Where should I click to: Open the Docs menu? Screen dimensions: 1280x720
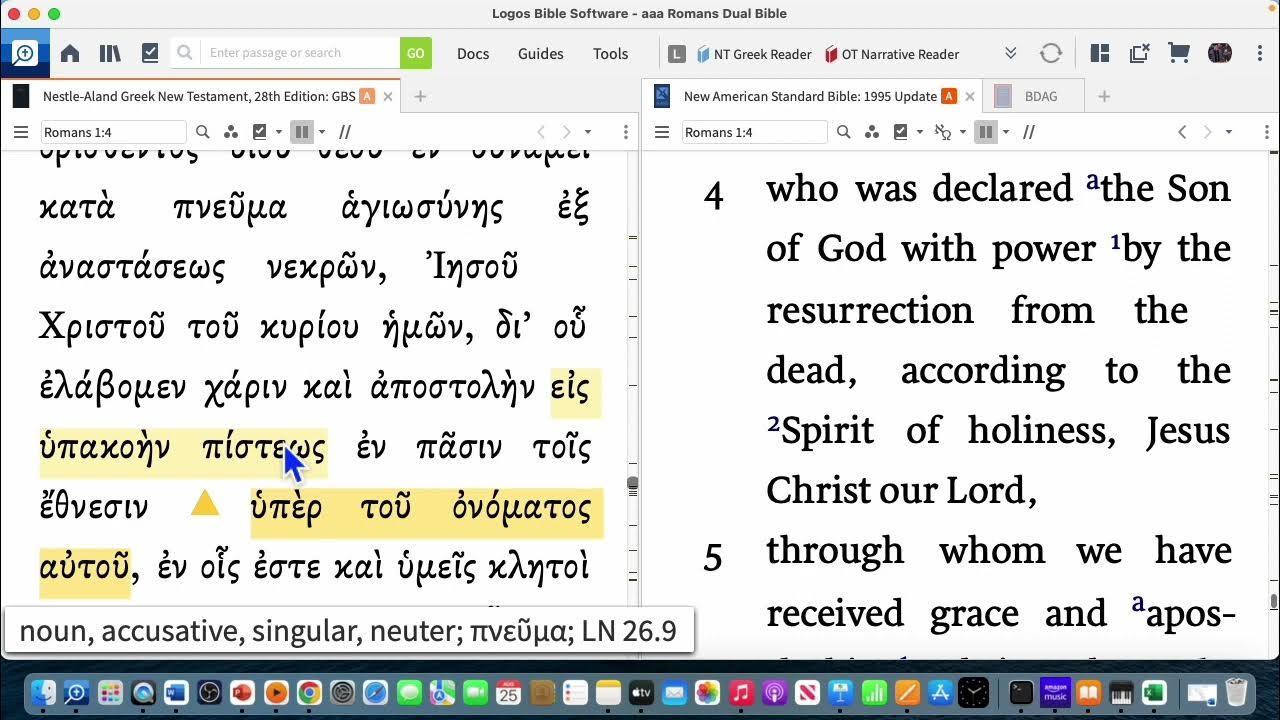click(473, 54)
